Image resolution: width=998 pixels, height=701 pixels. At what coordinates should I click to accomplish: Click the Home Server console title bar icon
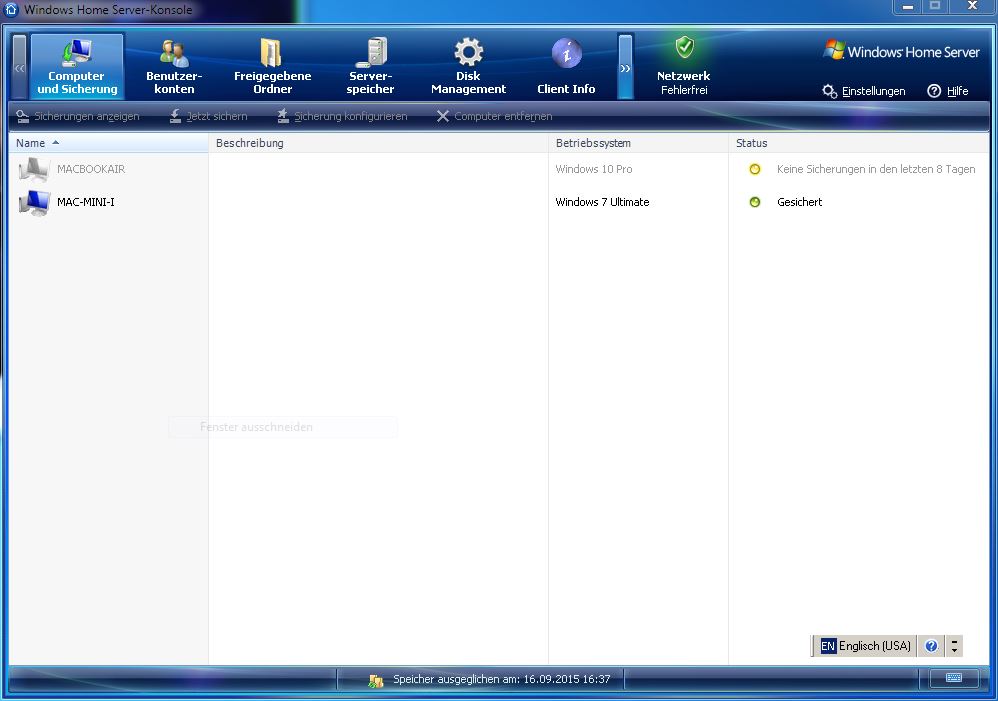[11, 9]
